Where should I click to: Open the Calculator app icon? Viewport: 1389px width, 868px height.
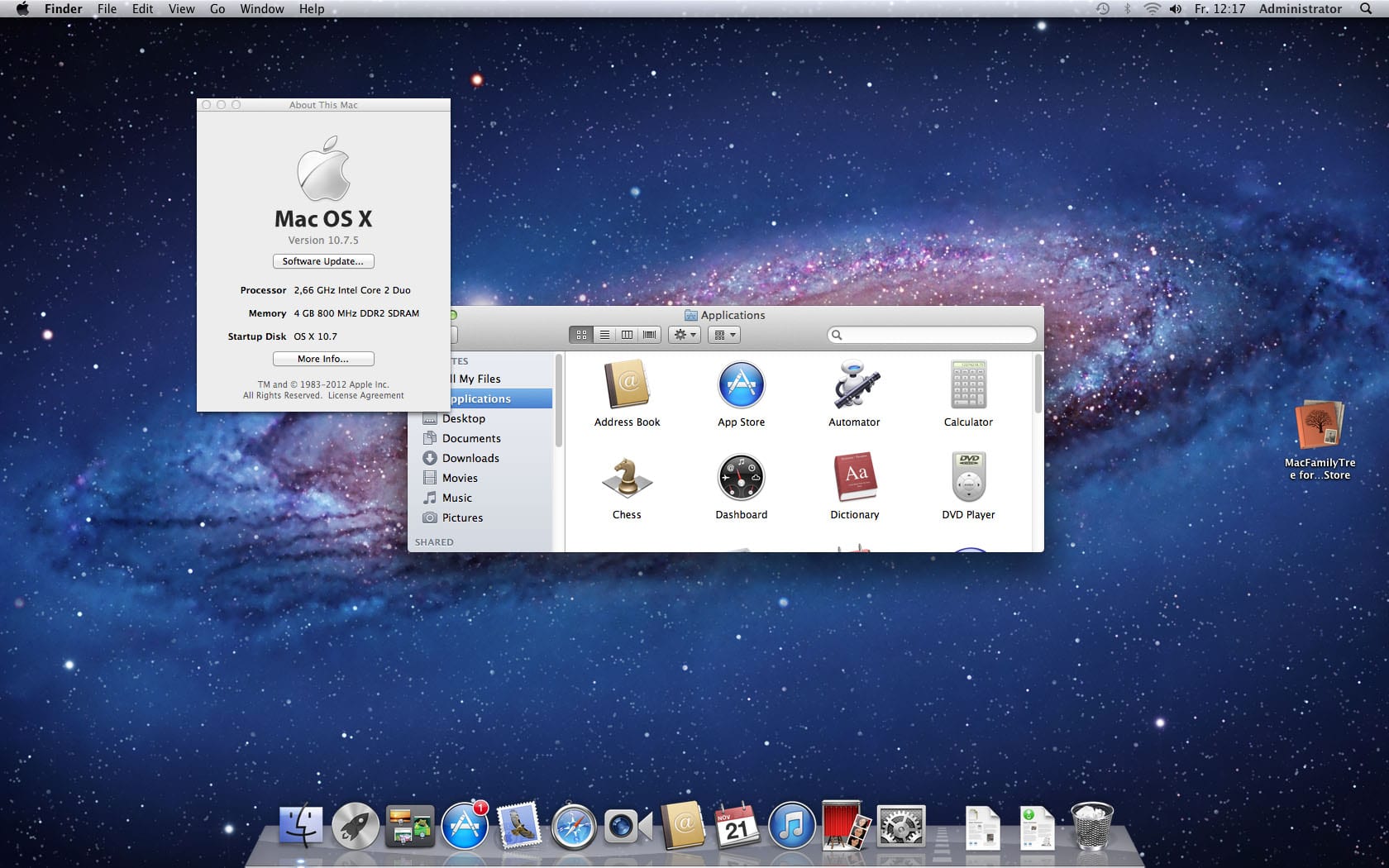[x=968, y=386]
